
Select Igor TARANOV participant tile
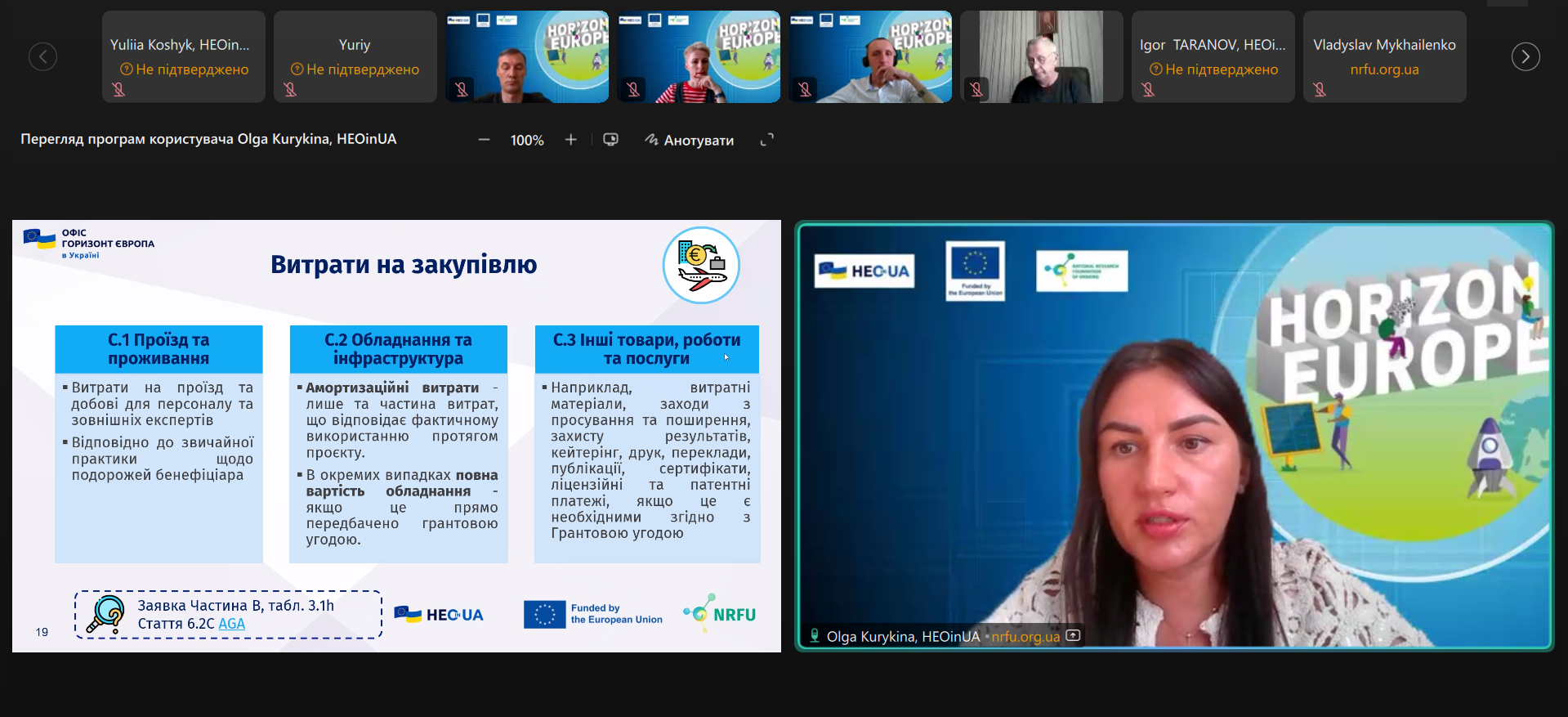tap(1213, 56)
